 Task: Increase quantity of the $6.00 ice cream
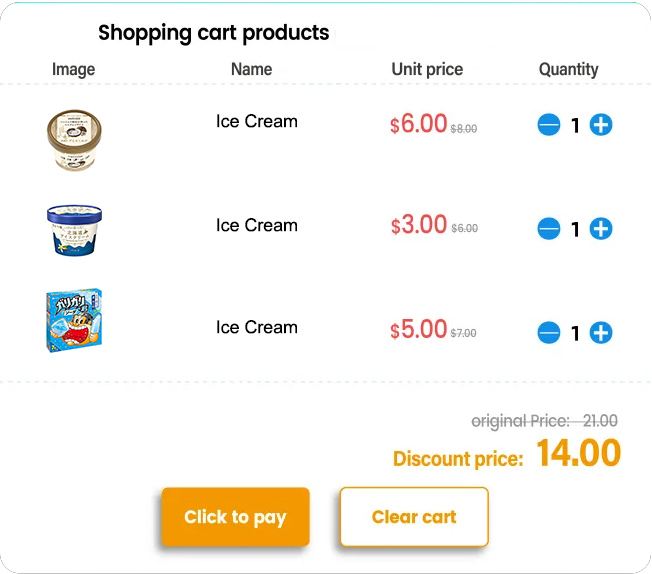tap(601, 124)
